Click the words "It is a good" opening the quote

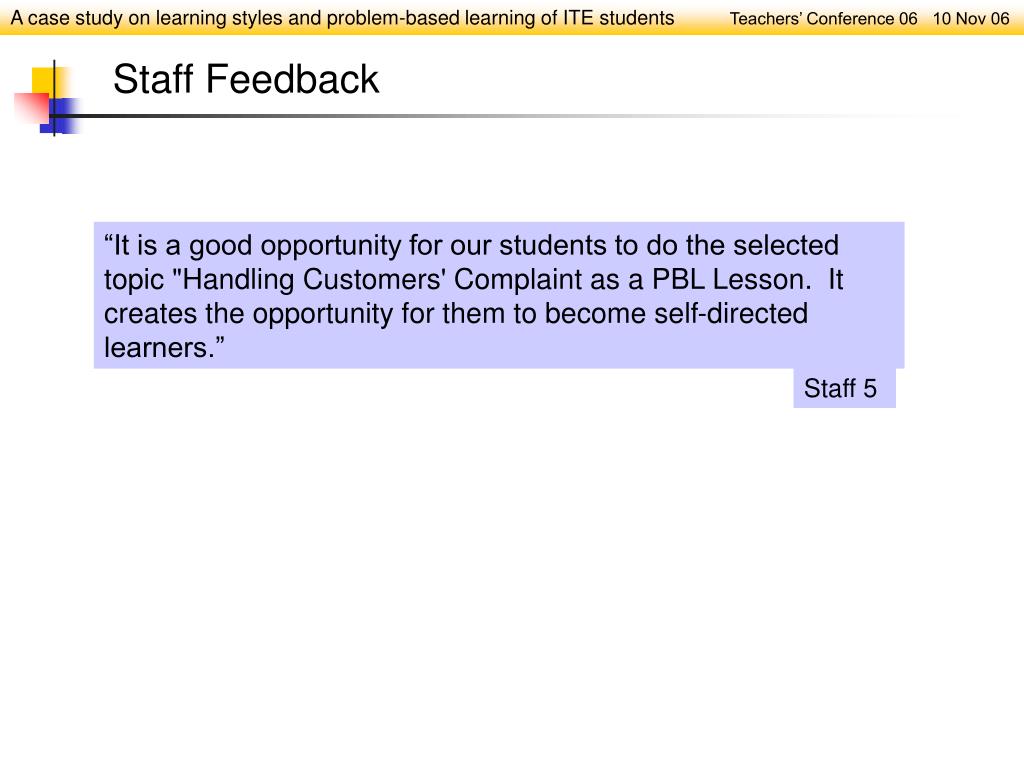[178, 246]
